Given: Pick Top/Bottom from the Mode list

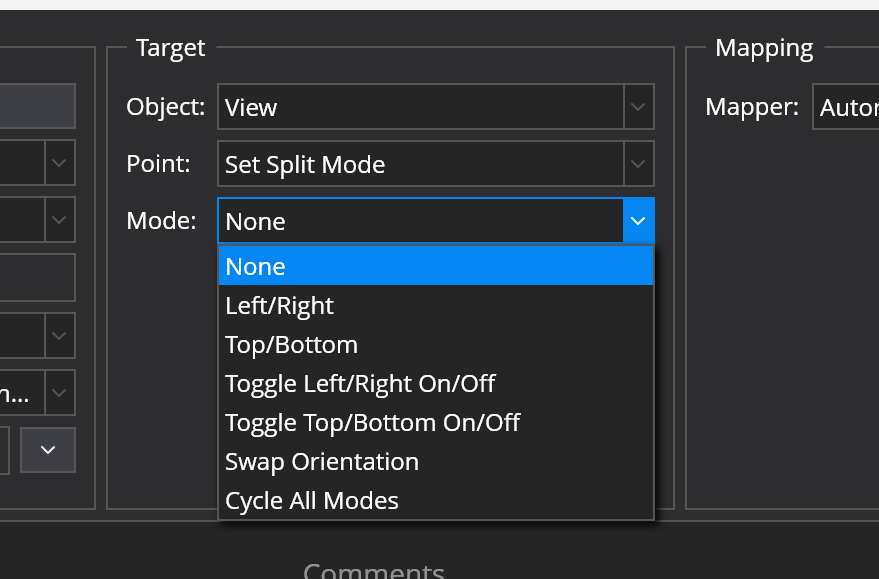Looking at the screenshot, I should point(435,345).
